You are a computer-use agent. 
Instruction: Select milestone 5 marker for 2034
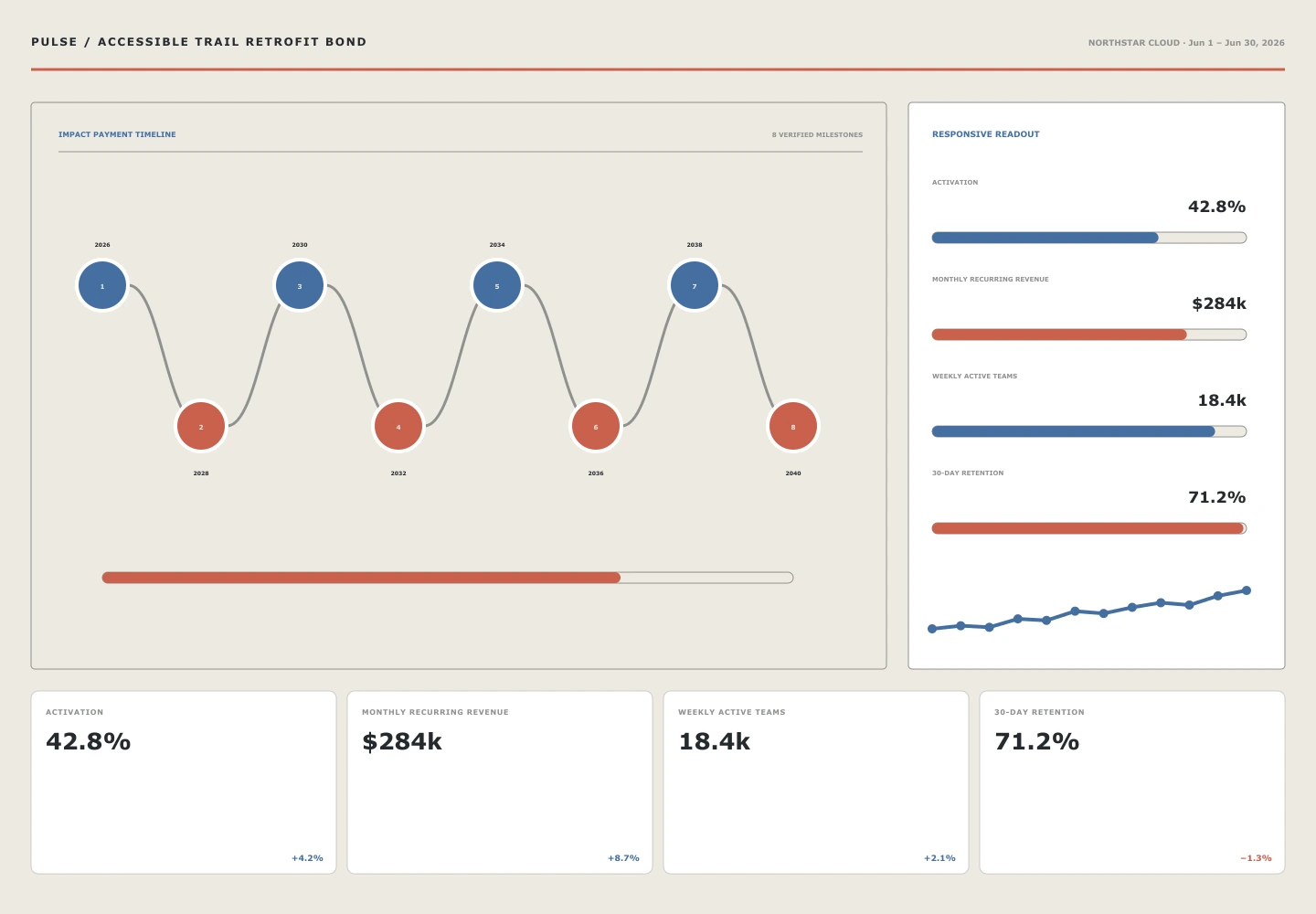click(x=497, y=286)
